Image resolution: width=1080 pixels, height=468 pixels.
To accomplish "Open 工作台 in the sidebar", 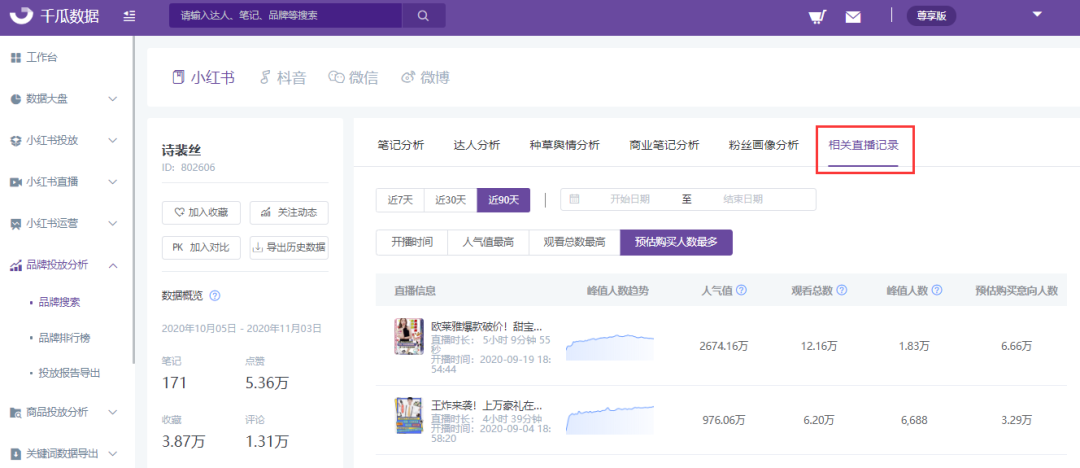I will pos(41,57).
